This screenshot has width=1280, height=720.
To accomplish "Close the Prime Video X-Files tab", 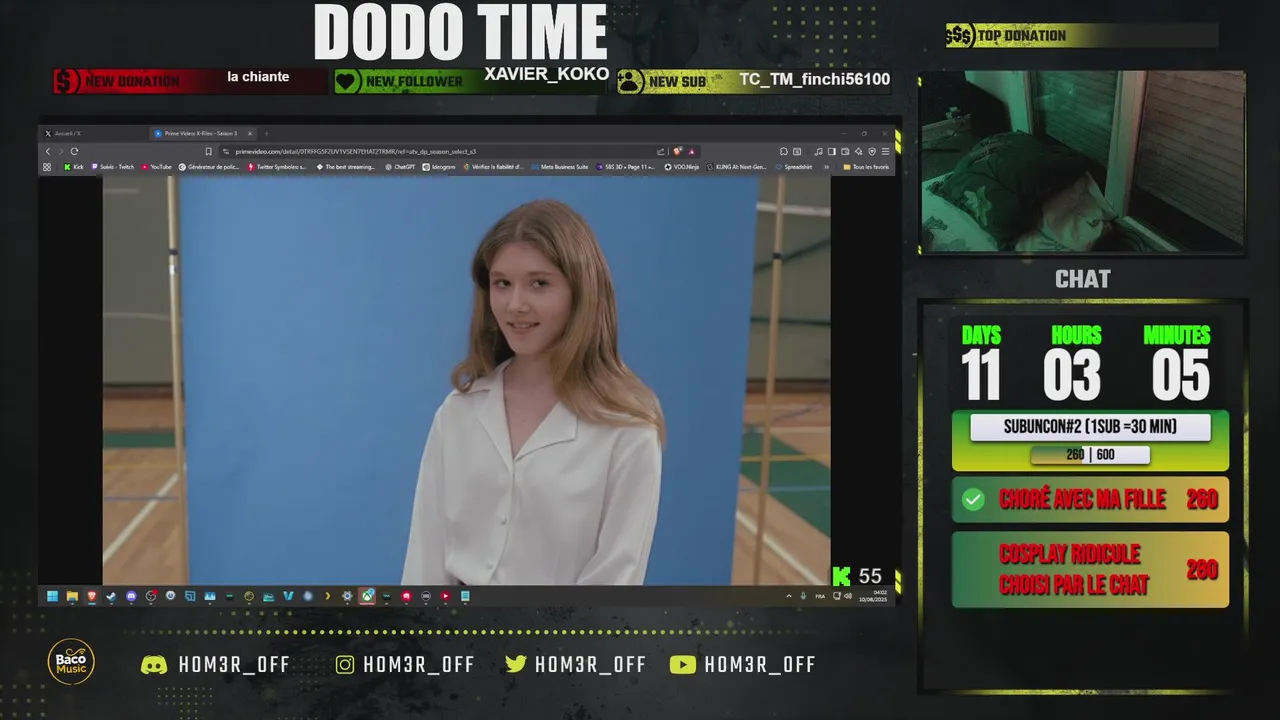I will tap(250, 133).
